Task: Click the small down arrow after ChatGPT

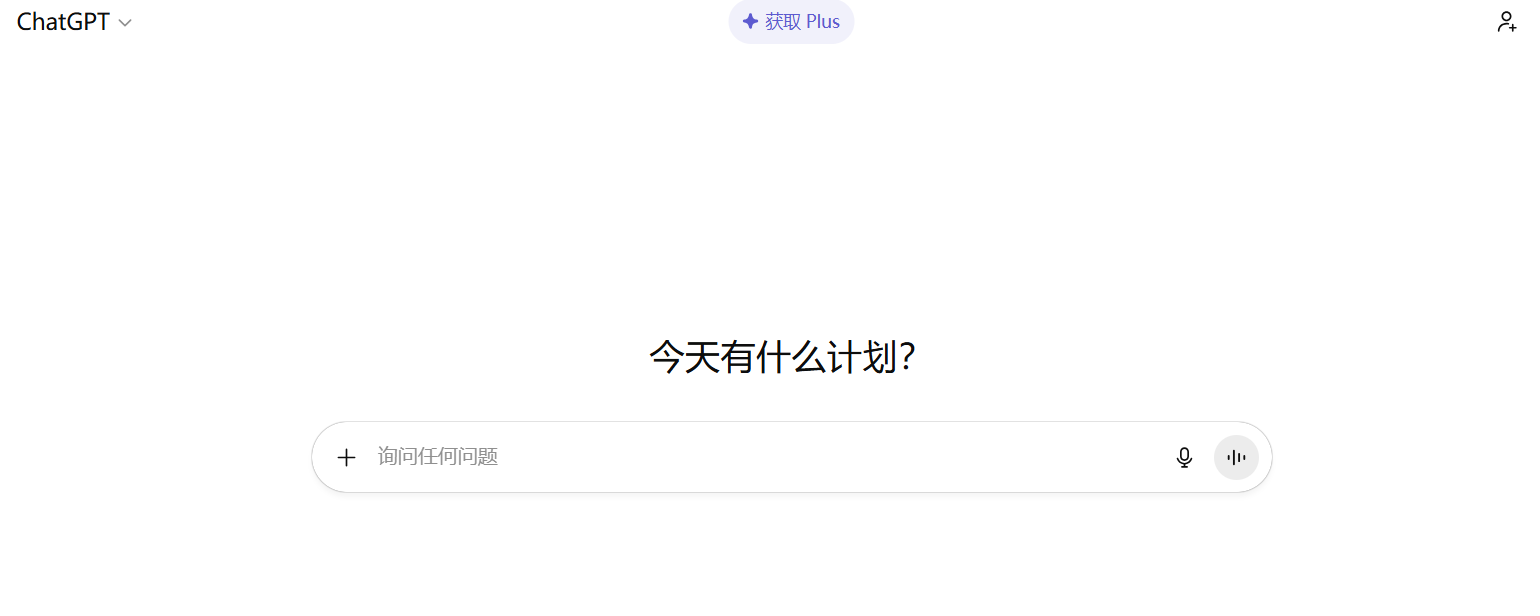Action: [x=125, y=23]
